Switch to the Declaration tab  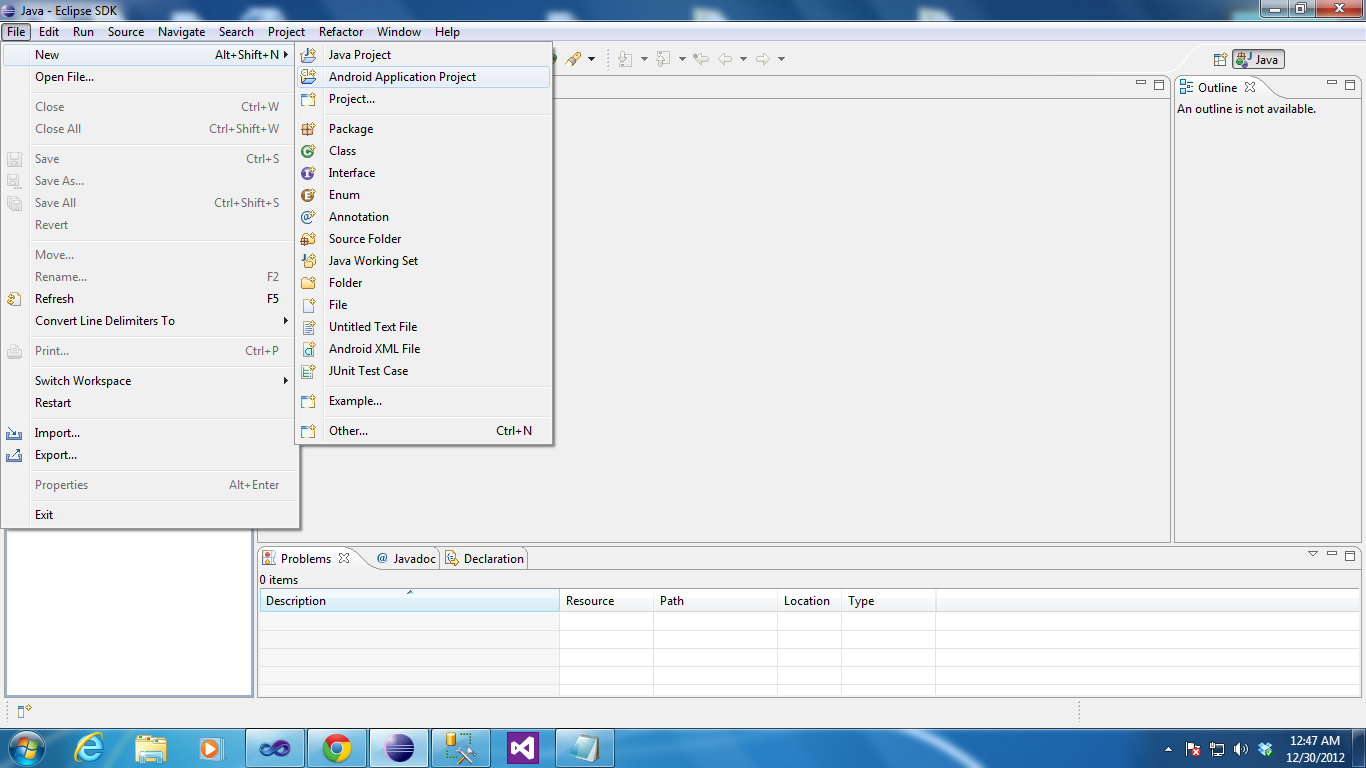coord(485,558)
